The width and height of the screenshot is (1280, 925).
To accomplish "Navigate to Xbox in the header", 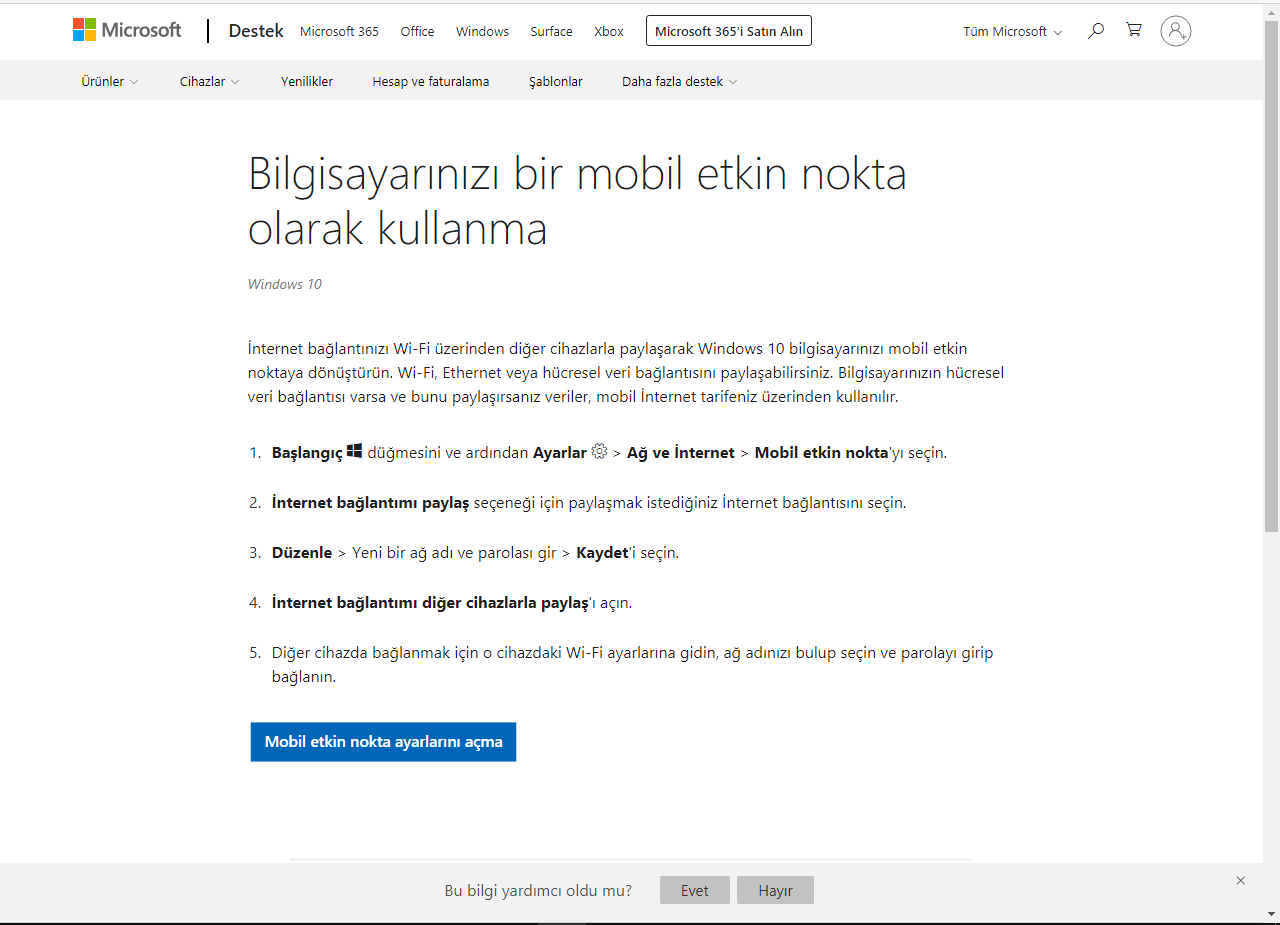I will pyautogui.click(x=609, y=31).
